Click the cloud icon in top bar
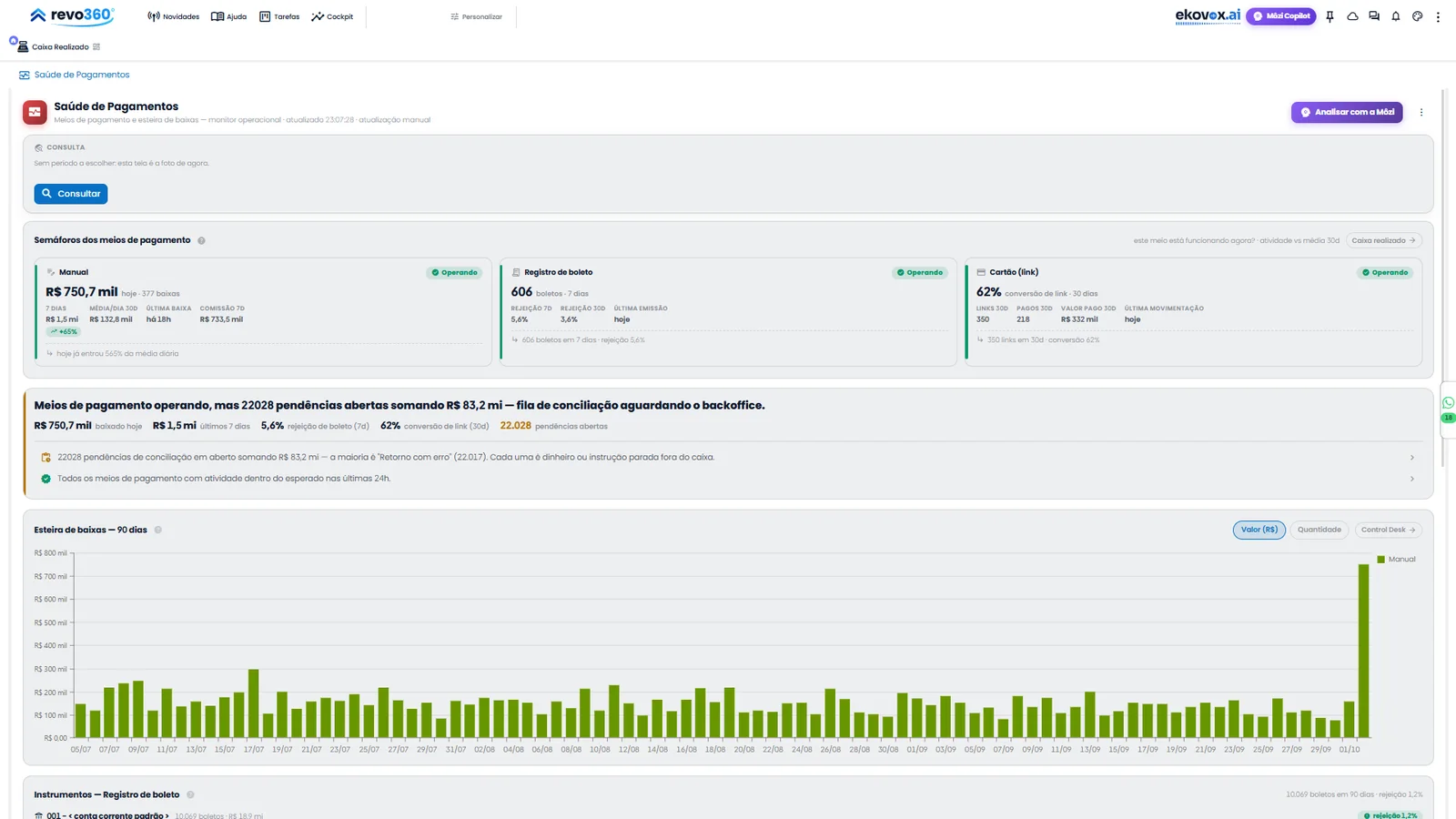 [1352, 16]
